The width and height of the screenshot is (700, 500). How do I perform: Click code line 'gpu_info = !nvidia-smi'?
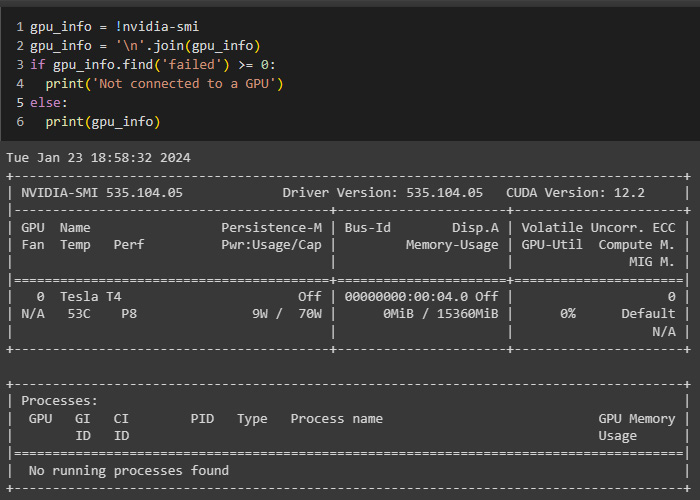coord(114,27)
